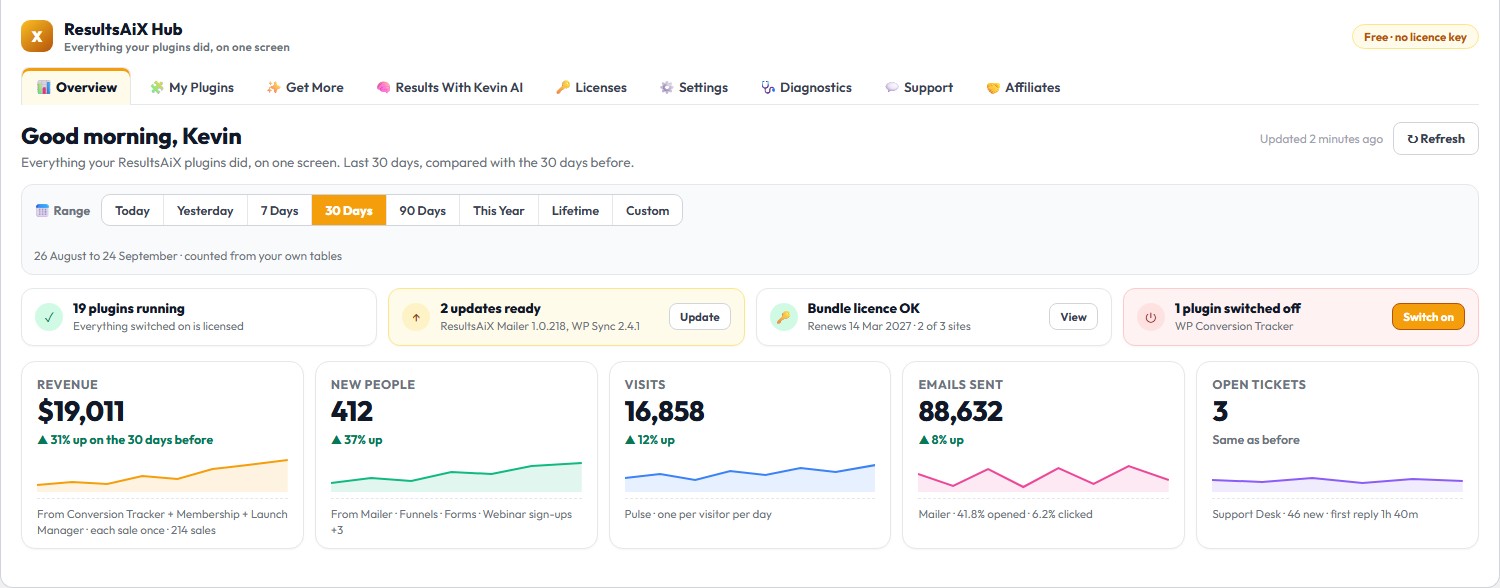Screen dimensions: 1500x588
Task: Go to Results With Kevin AI tab
Action: (x=449, y=87)
